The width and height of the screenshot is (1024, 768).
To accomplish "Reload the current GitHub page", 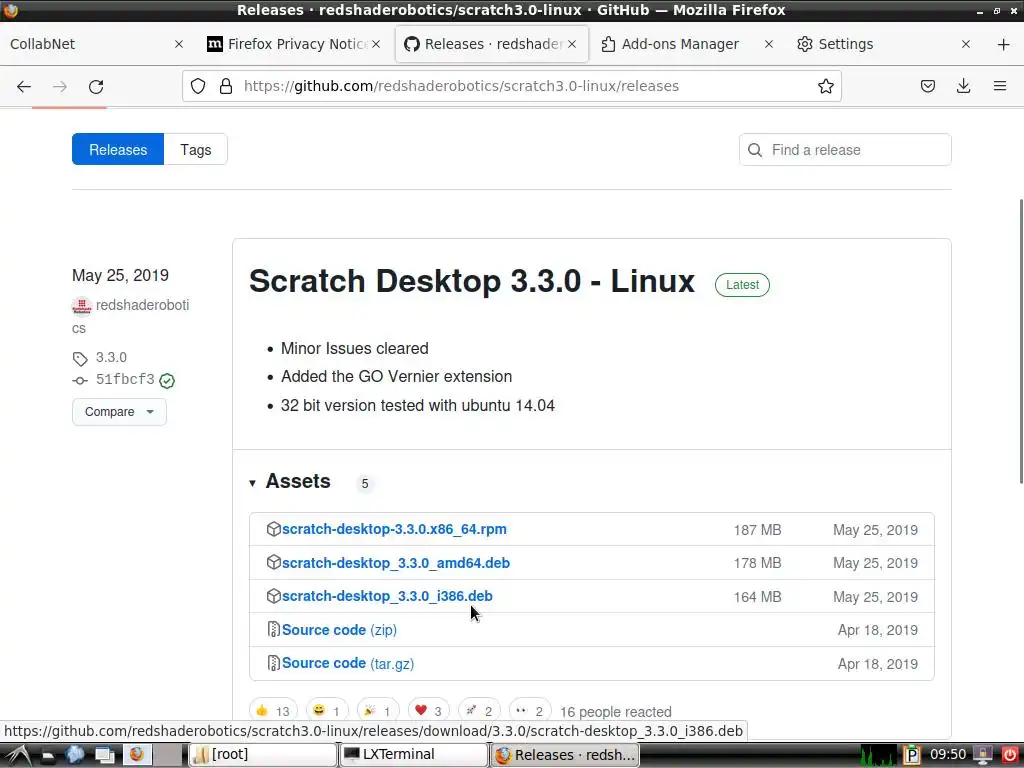I will [x=96, y=86].
